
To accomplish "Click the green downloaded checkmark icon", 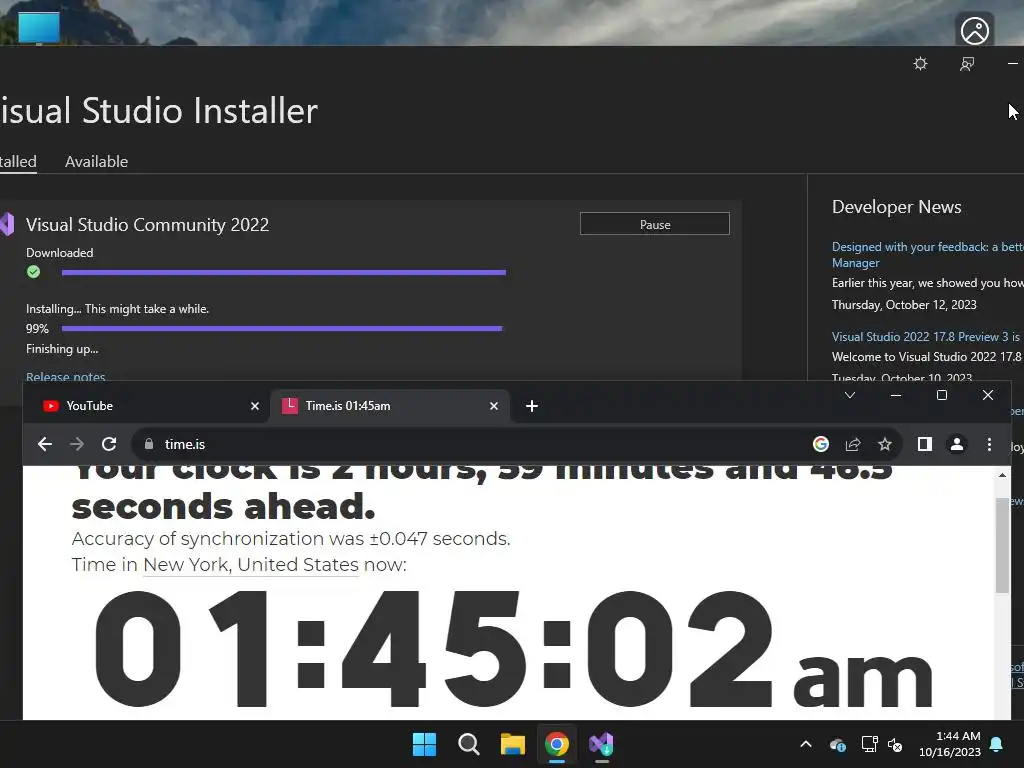I will click(x=33, y=272).
